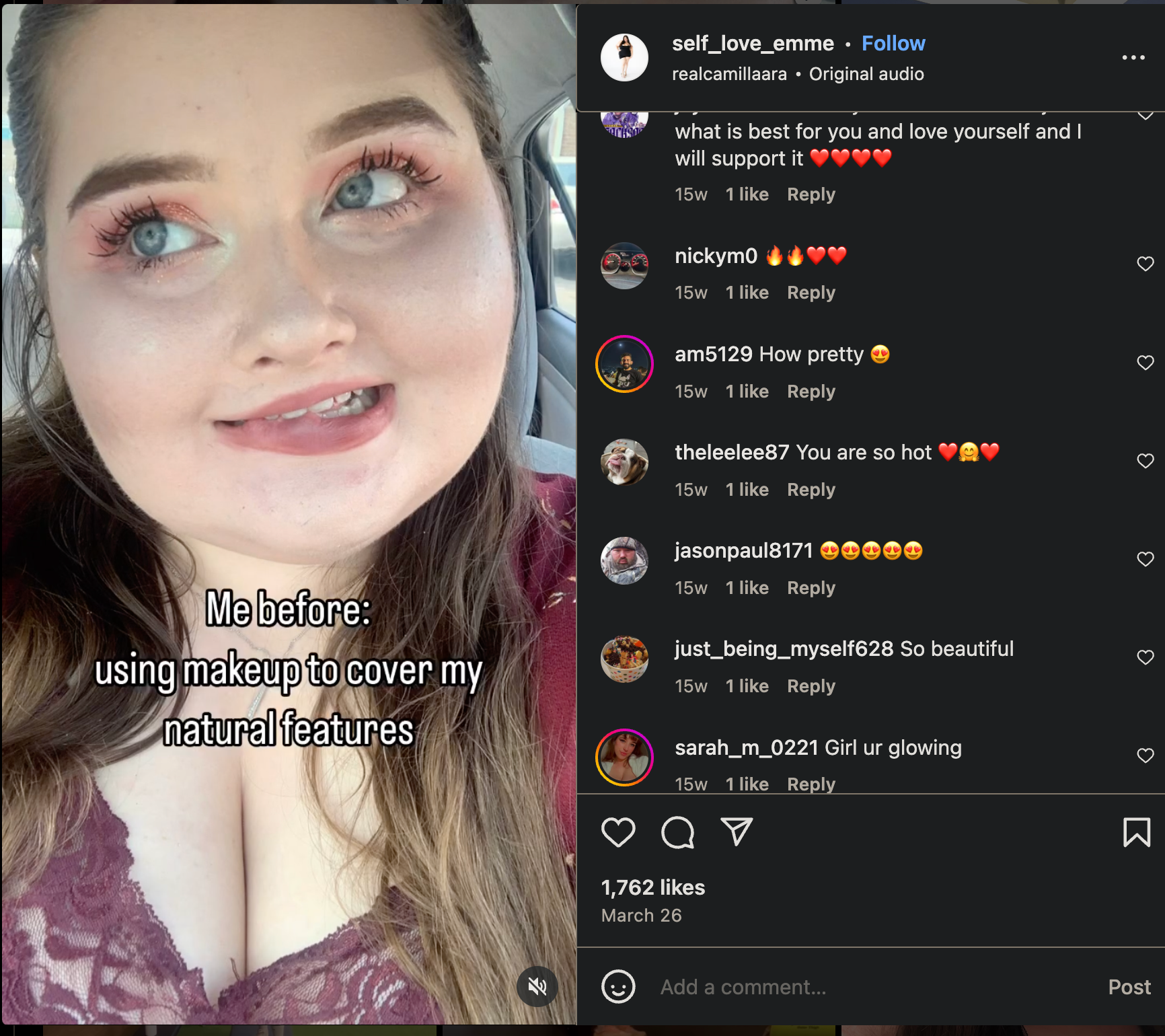This screenshot has width=1165, height=1036.
Task: Like theleelee87's comment heart
Action: click(x=1145, y=461)
